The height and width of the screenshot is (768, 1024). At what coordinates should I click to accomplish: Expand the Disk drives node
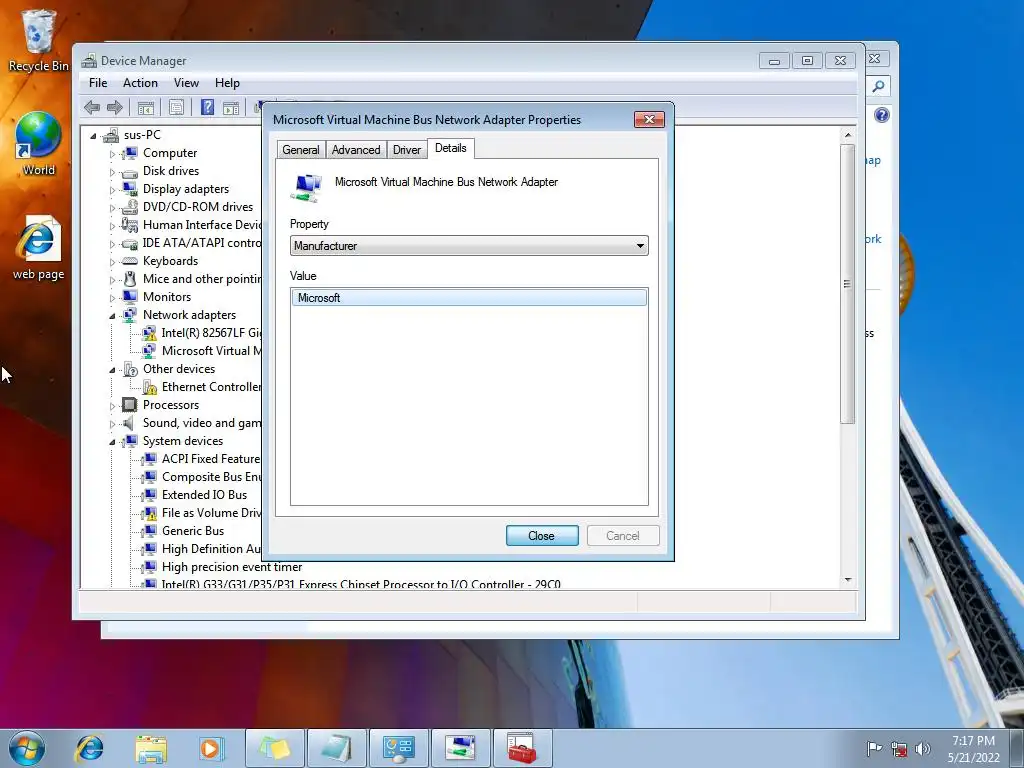tap(112, 172)
